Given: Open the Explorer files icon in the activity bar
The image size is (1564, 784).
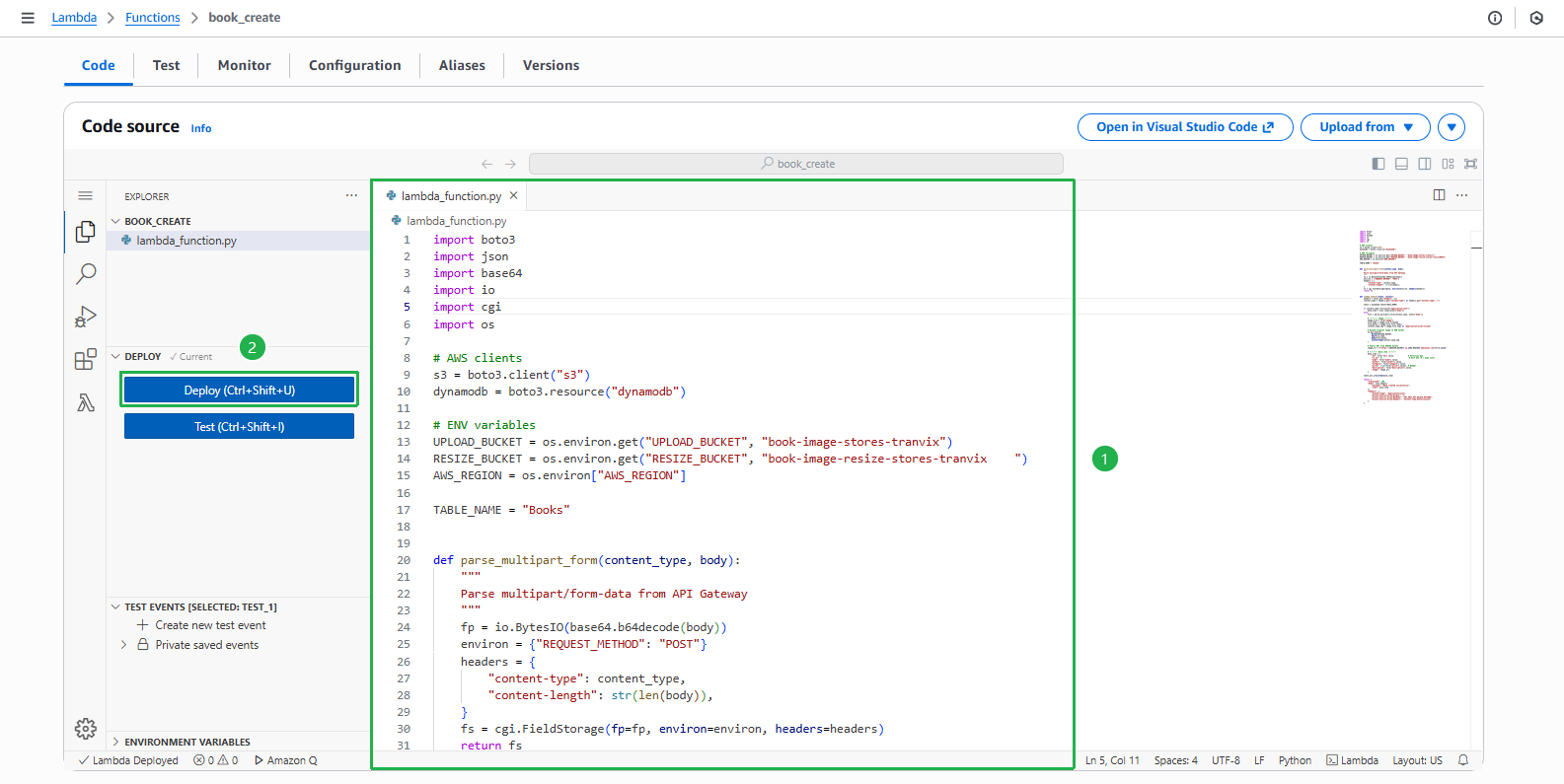Looking at the screenshot, I should pyautogui.click(x=86, y=232).
